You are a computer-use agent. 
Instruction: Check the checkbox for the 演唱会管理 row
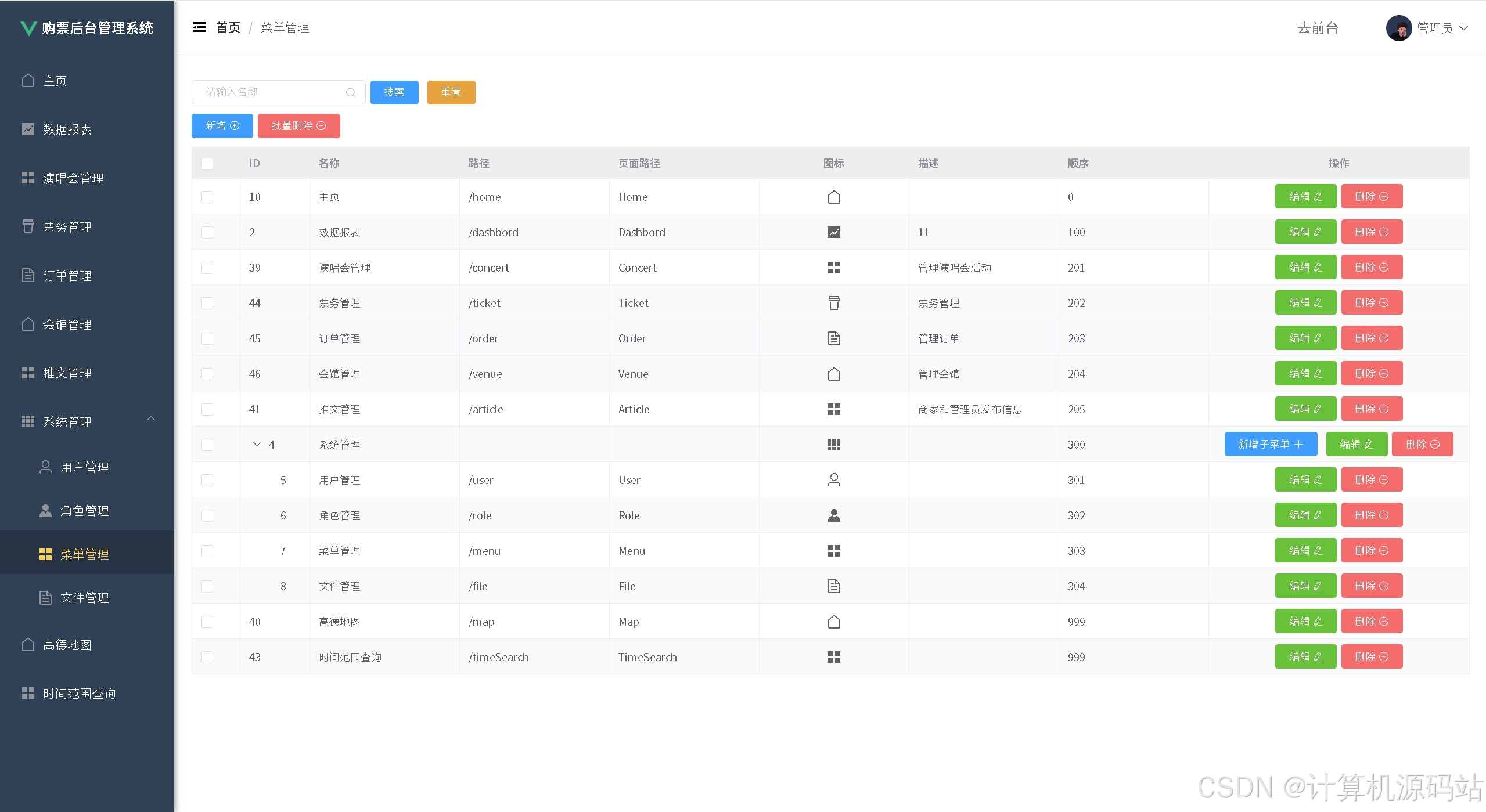[207, 268]
